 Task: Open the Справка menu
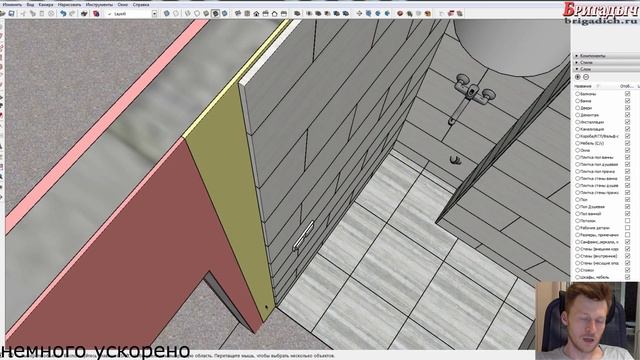coord(141,4)
